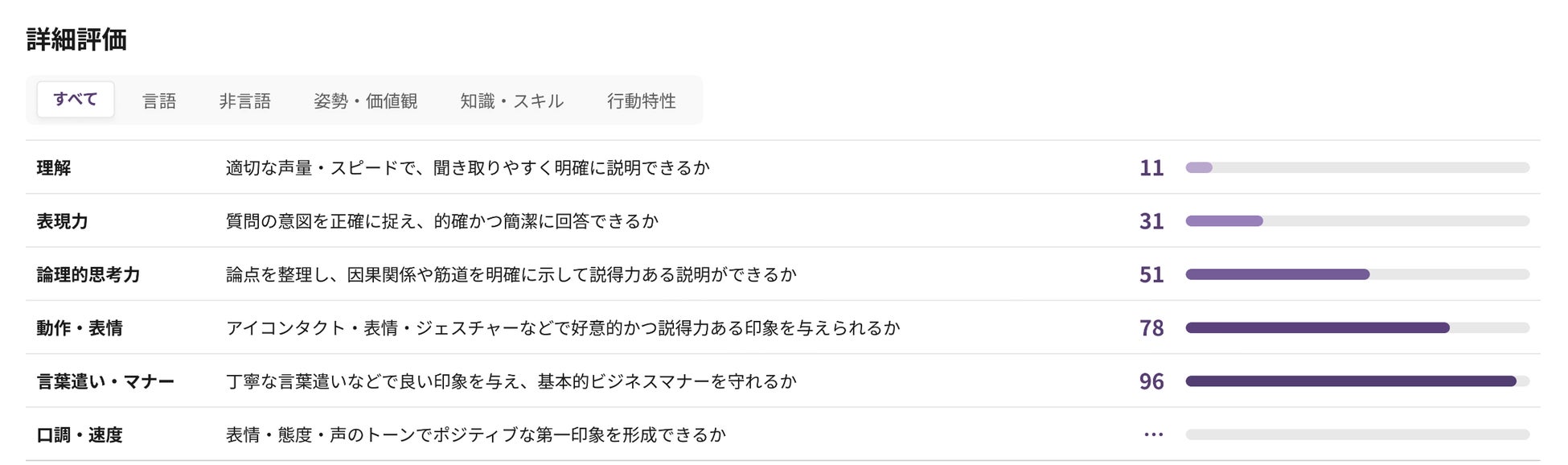Click the progress bar for score 11

click(1357, 168)
